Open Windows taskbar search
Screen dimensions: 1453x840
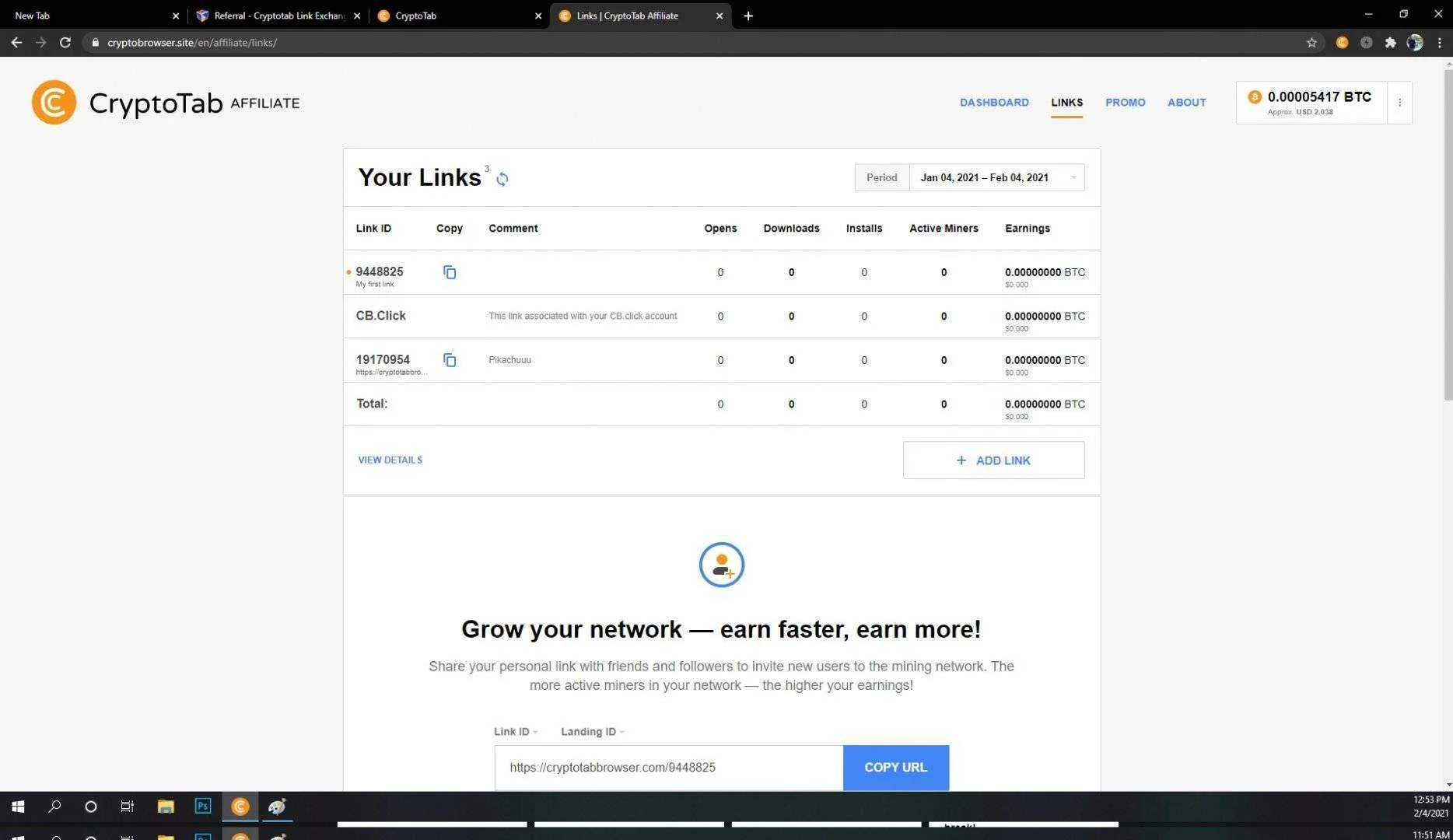pos(54,807)
